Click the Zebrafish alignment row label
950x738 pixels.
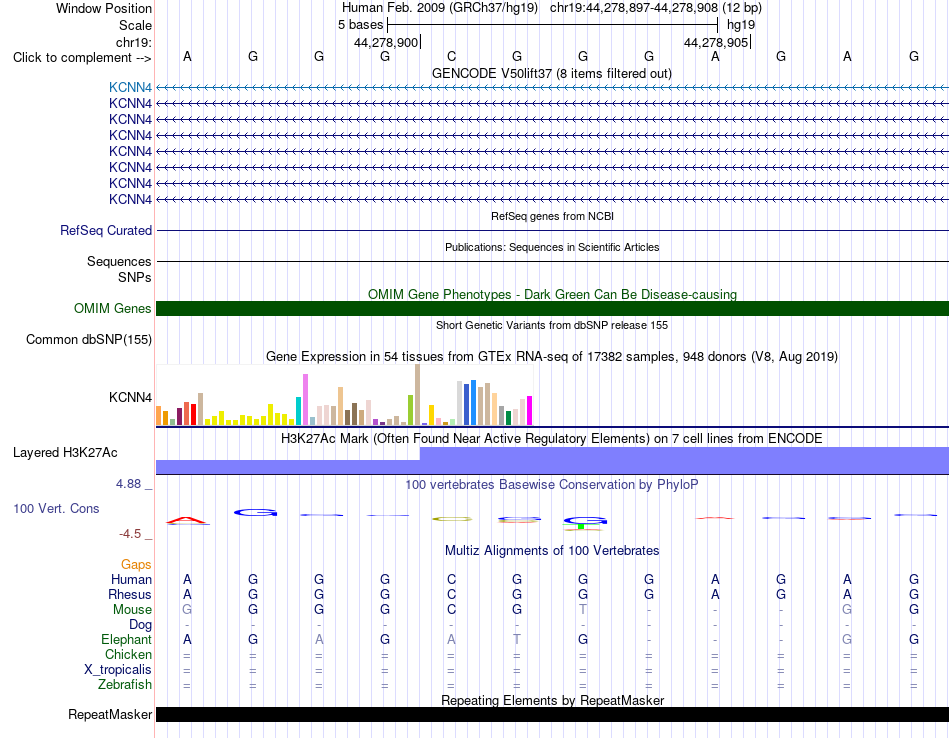tap(125, 684)
